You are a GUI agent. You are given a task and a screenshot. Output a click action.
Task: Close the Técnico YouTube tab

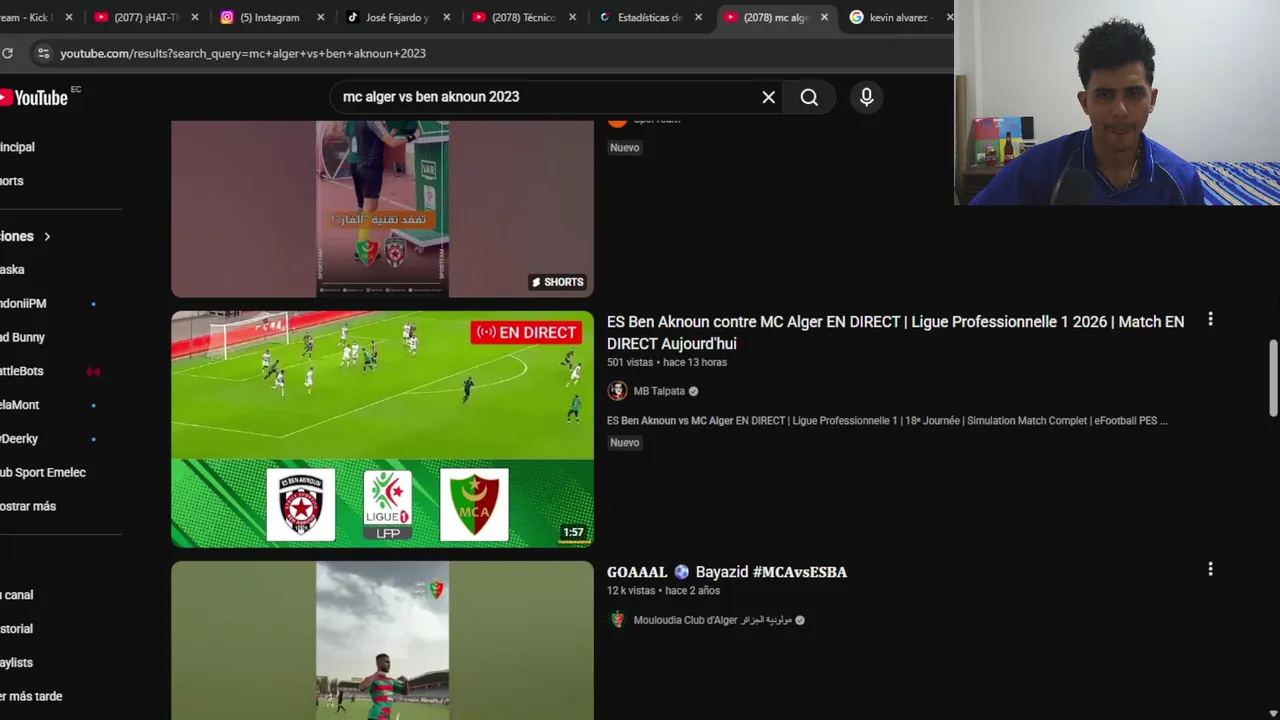point(573,17)
